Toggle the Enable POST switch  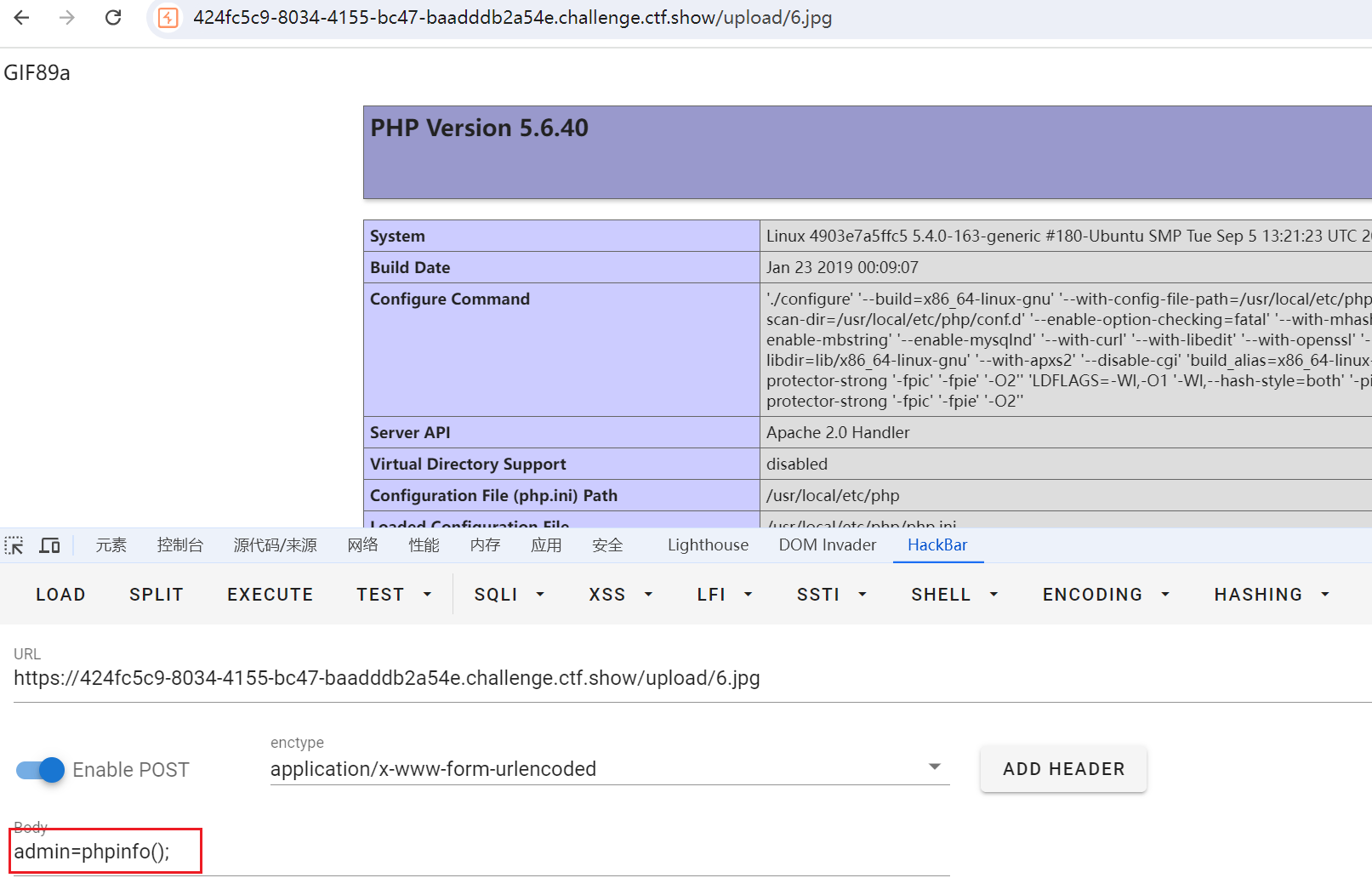[41, 770]
